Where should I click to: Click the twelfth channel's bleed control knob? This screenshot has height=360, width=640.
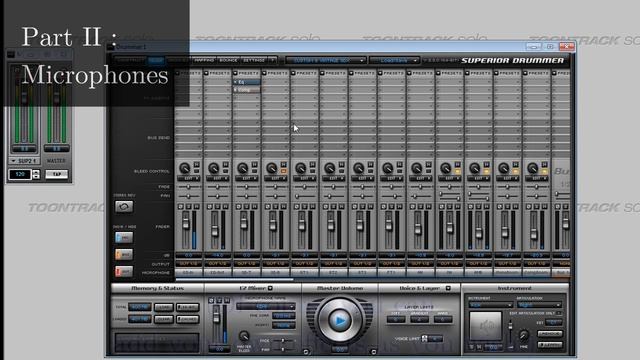tap(503, 168)
